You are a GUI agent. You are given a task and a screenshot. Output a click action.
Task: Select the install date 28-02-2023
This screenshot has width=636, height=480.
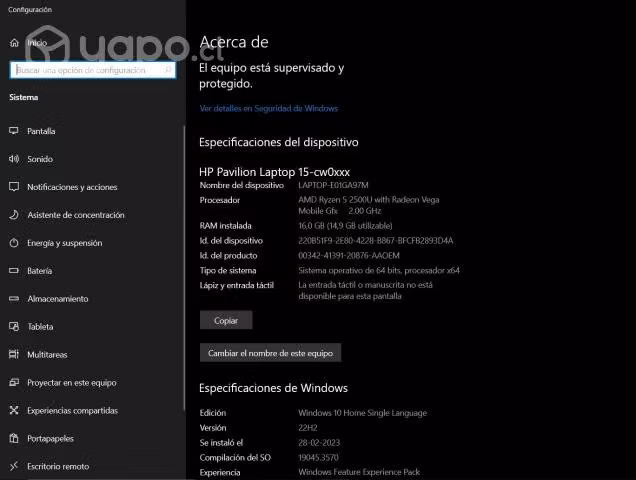319,443
